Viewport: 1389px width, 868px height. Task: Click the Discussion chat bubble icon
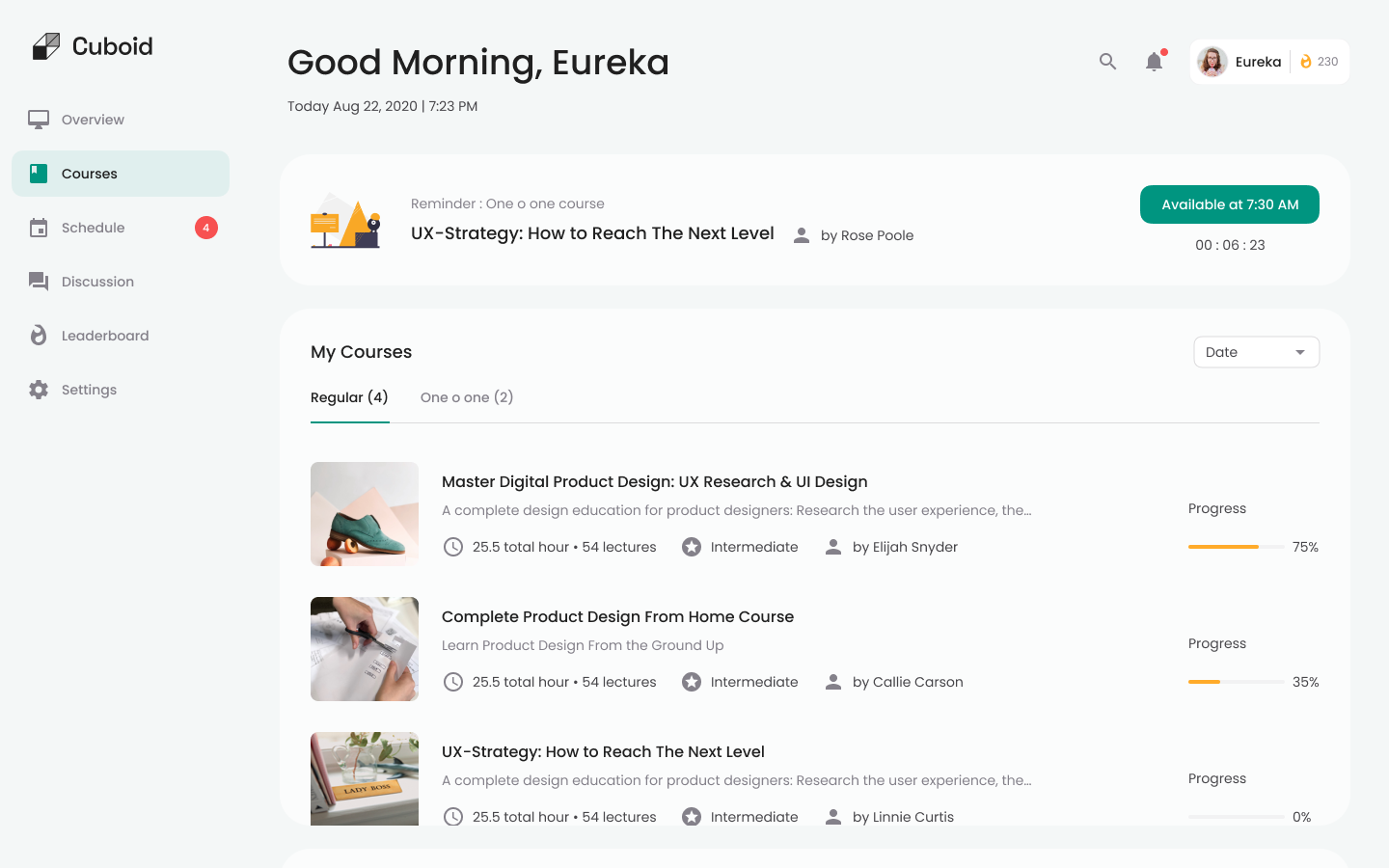coord(39,282)
